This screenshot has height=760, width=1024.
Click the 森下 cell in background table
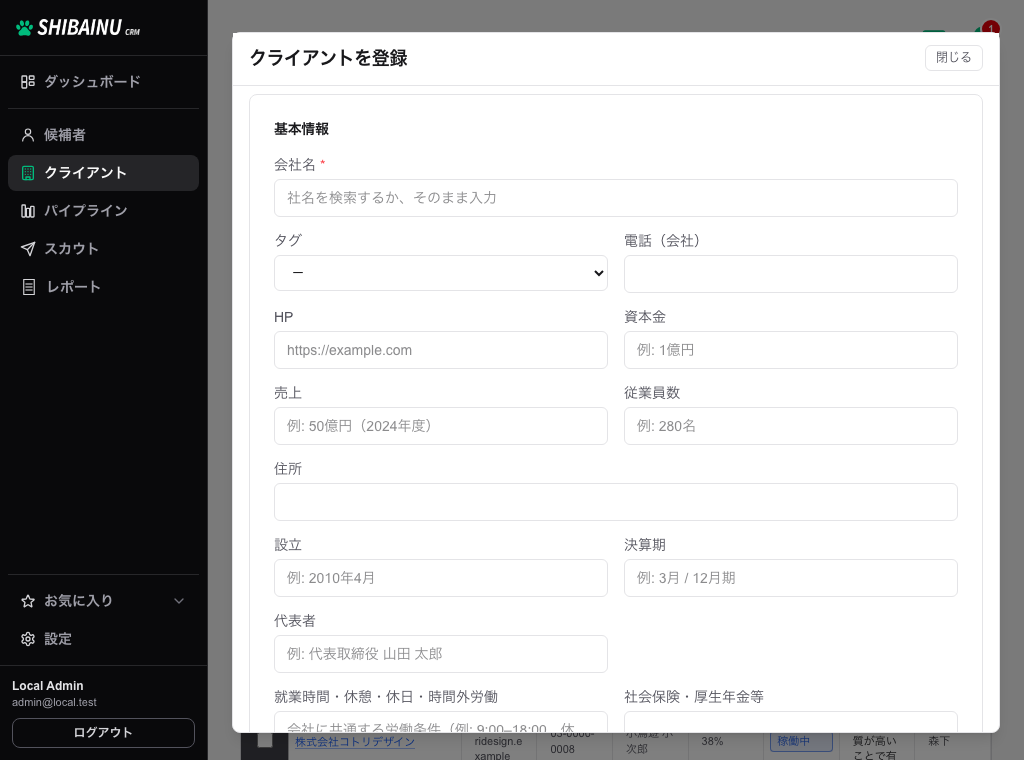point(938,741)
